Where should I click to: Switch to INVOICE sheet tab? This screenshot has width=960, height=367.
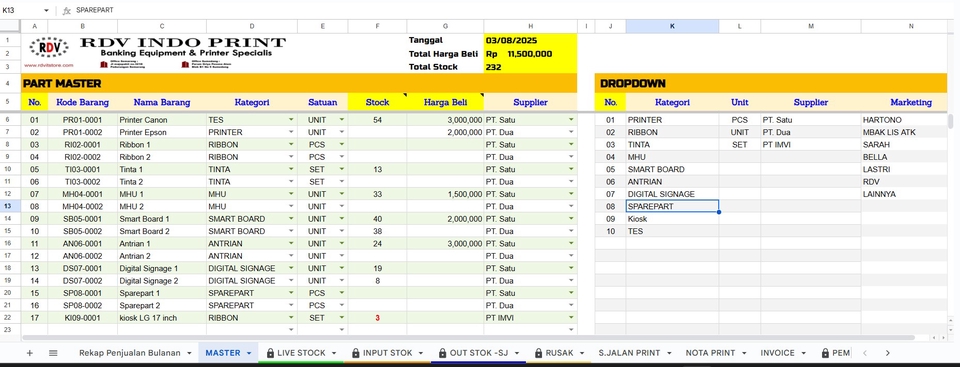[778, 353]
